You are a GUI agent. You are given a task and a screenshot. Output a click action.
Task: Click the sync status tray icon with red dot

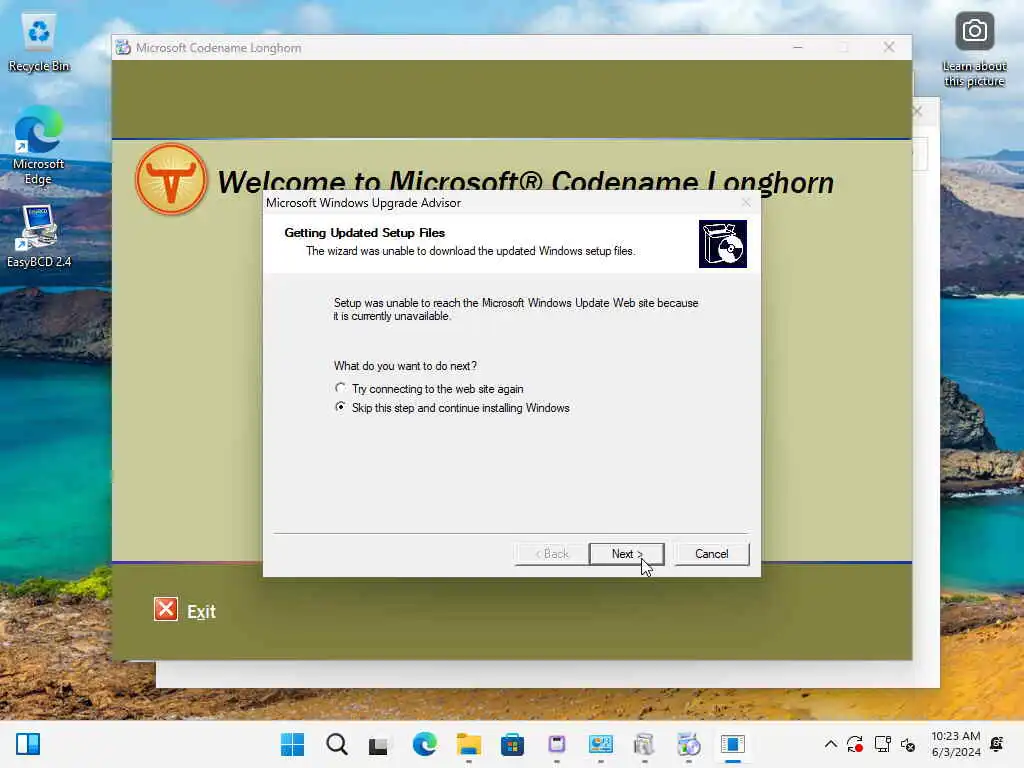point(855,744)
